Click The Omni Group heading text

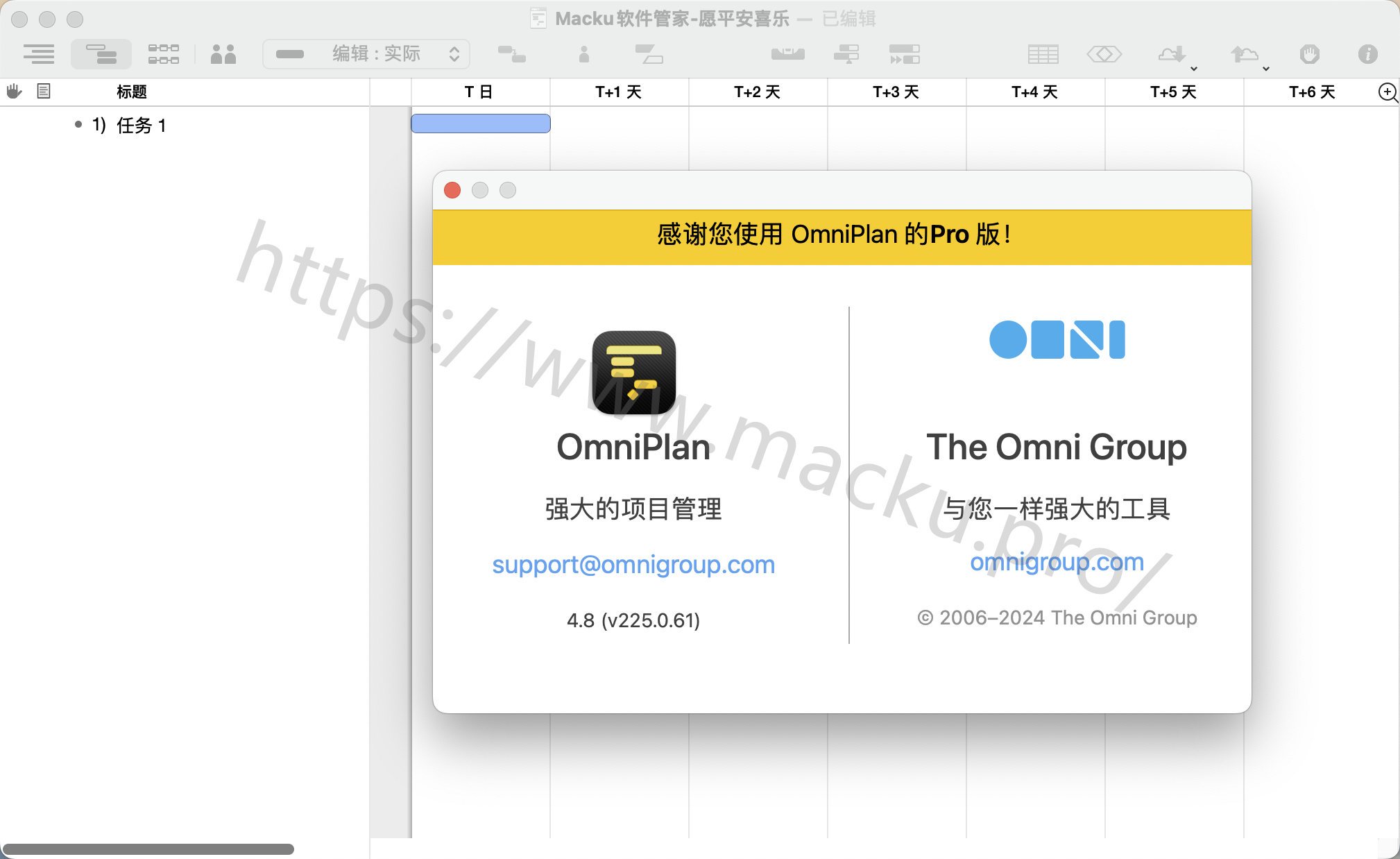pyautogui.click(x=1057, y=447)
